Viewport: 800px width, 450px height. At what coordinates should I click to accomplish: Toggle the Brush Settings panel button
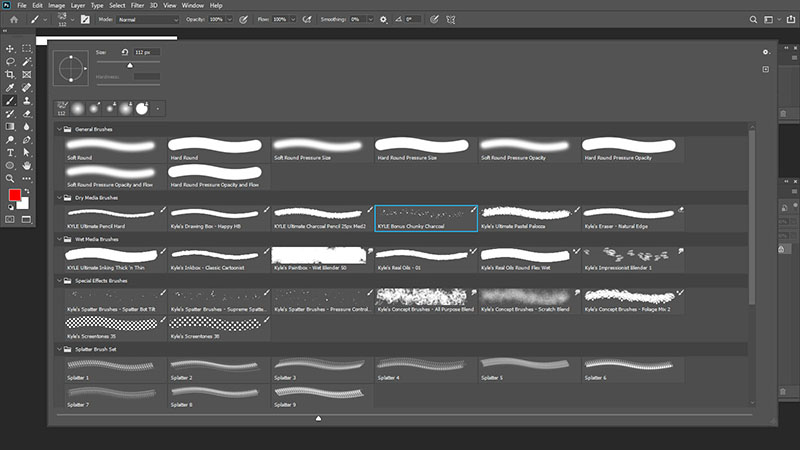coord(85,19)
